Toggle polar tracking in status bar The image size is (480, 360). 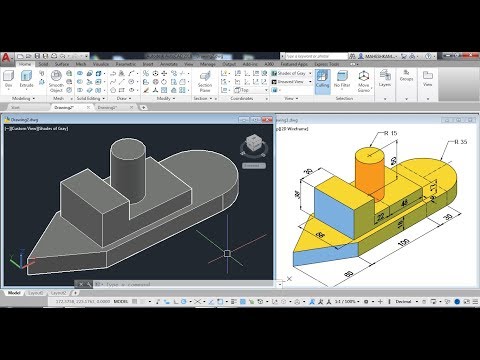coord(183,302)
